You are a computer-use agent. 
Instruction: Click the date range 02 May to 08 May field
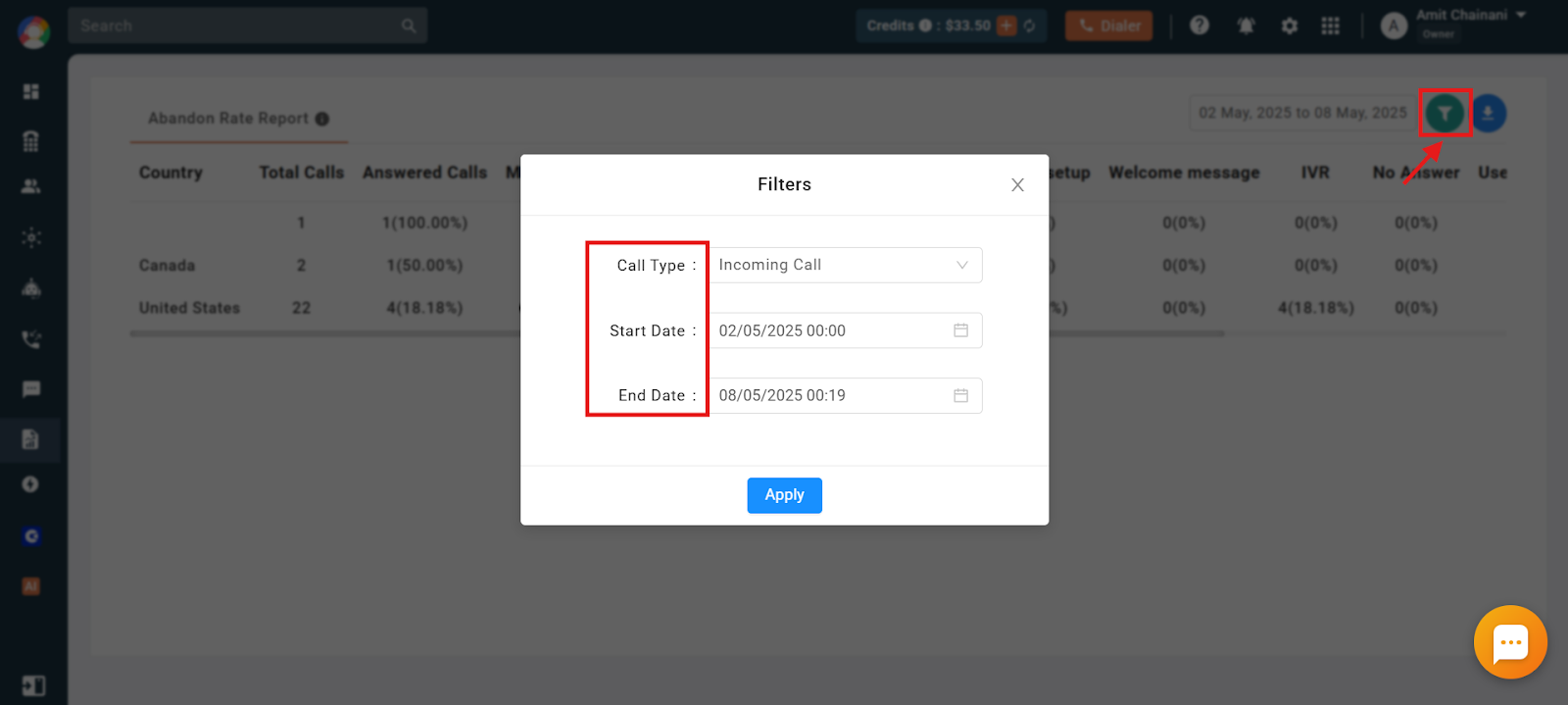pos(1302,113)
